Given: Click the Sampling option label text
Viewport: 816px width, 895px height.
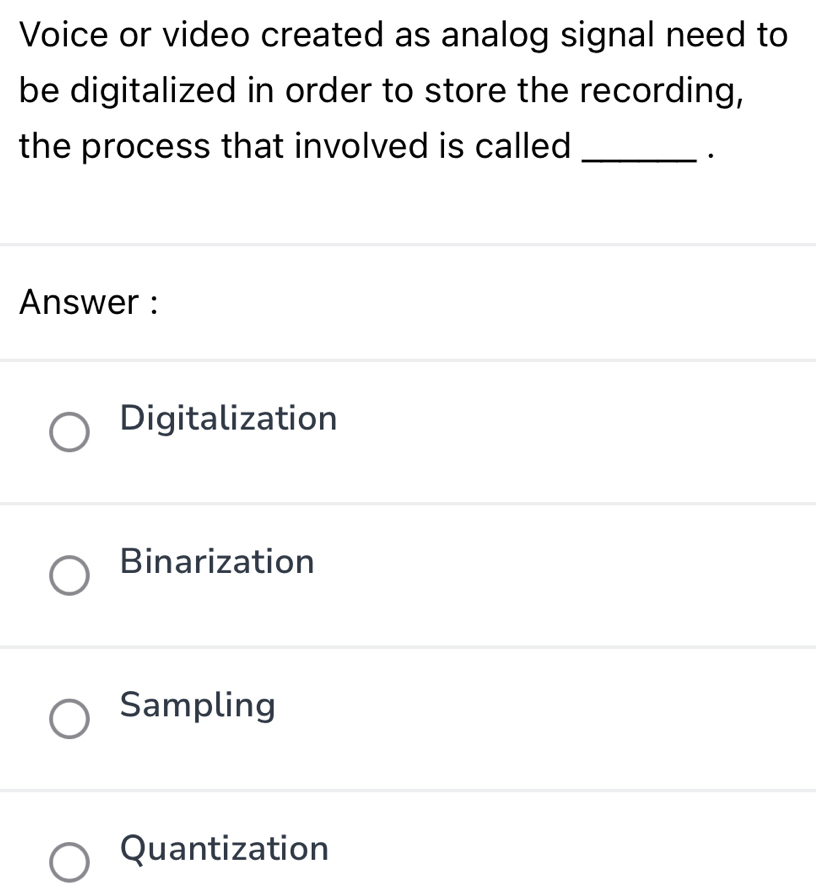Looking at the screenshot, I should tap(197, 706).
